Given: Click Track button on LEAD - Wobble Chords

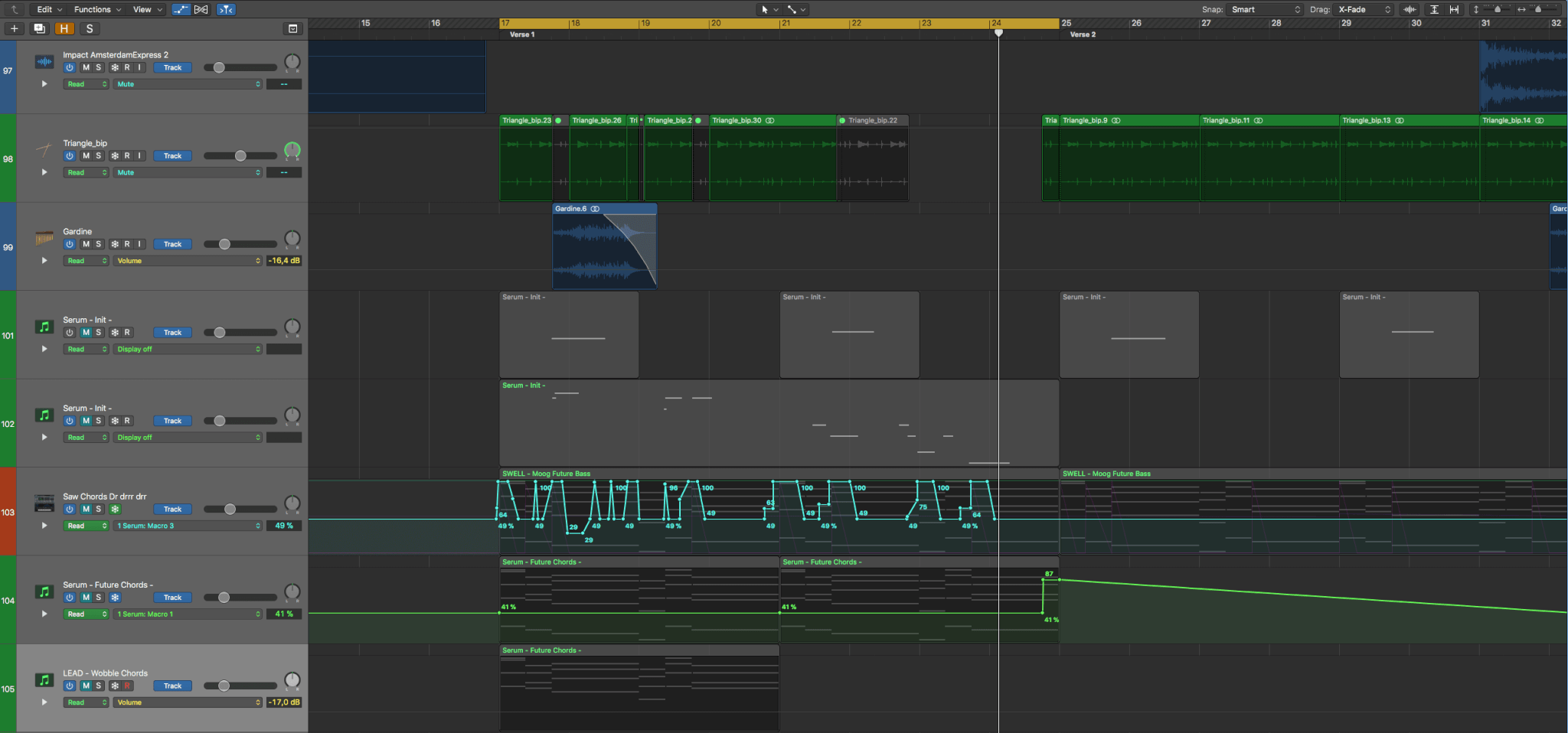Looking at the screenshot, I should [172, 686].
